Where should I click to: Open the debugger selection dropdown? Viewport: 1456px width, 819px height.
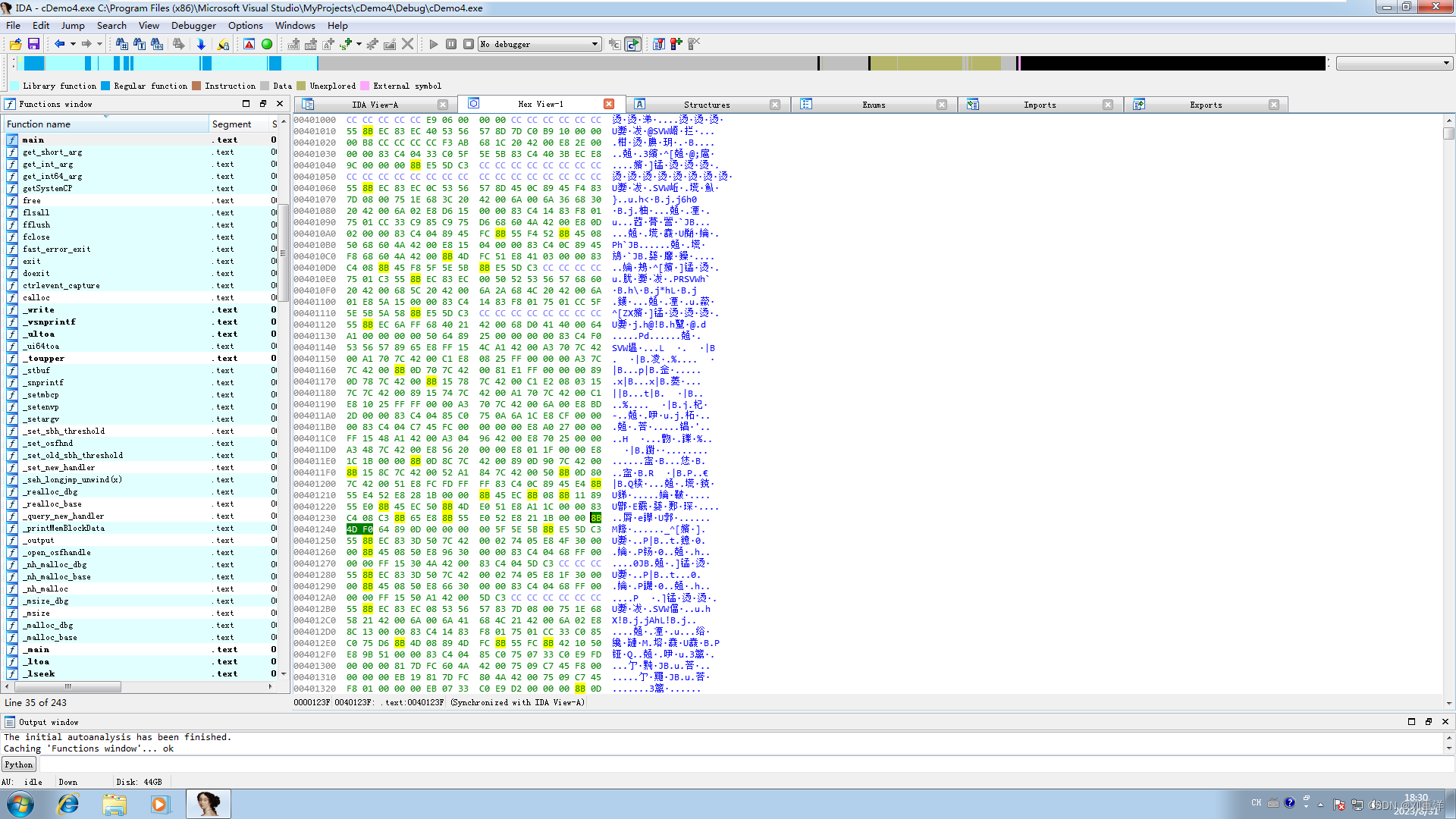coord(595,44)
